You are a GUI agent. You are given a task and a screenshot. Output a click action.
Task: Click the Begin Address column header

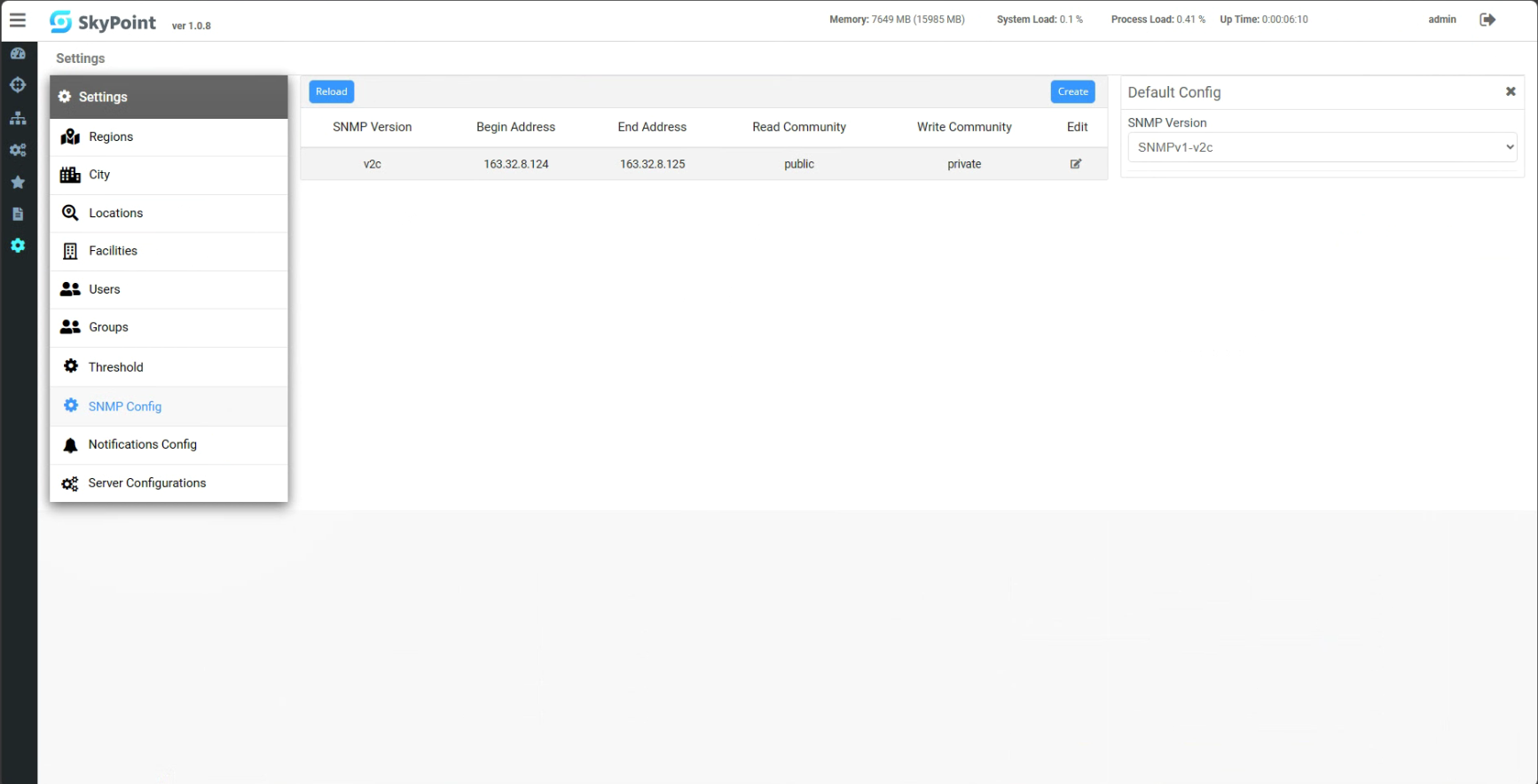pyautogui.click(x=515, y=127)
